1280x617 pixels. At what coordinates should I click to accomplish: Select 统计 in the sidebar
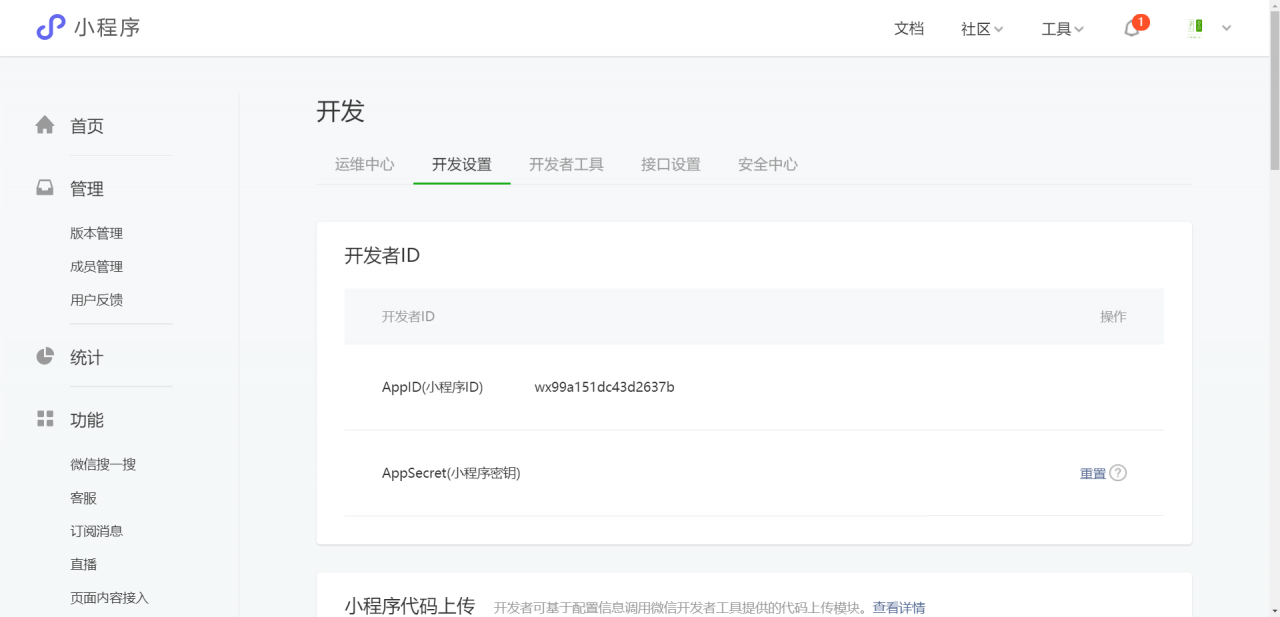point(87,357)
